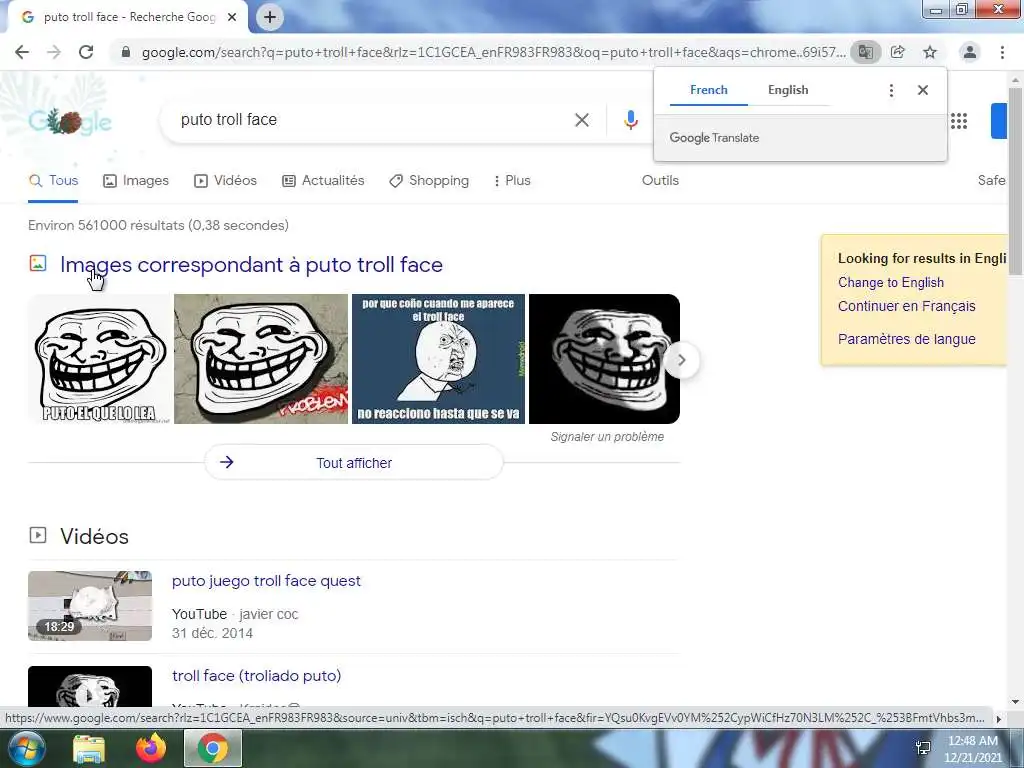1024x768 pixels.
Task: Switch to the Images search tab
Action: click(136, 181)
